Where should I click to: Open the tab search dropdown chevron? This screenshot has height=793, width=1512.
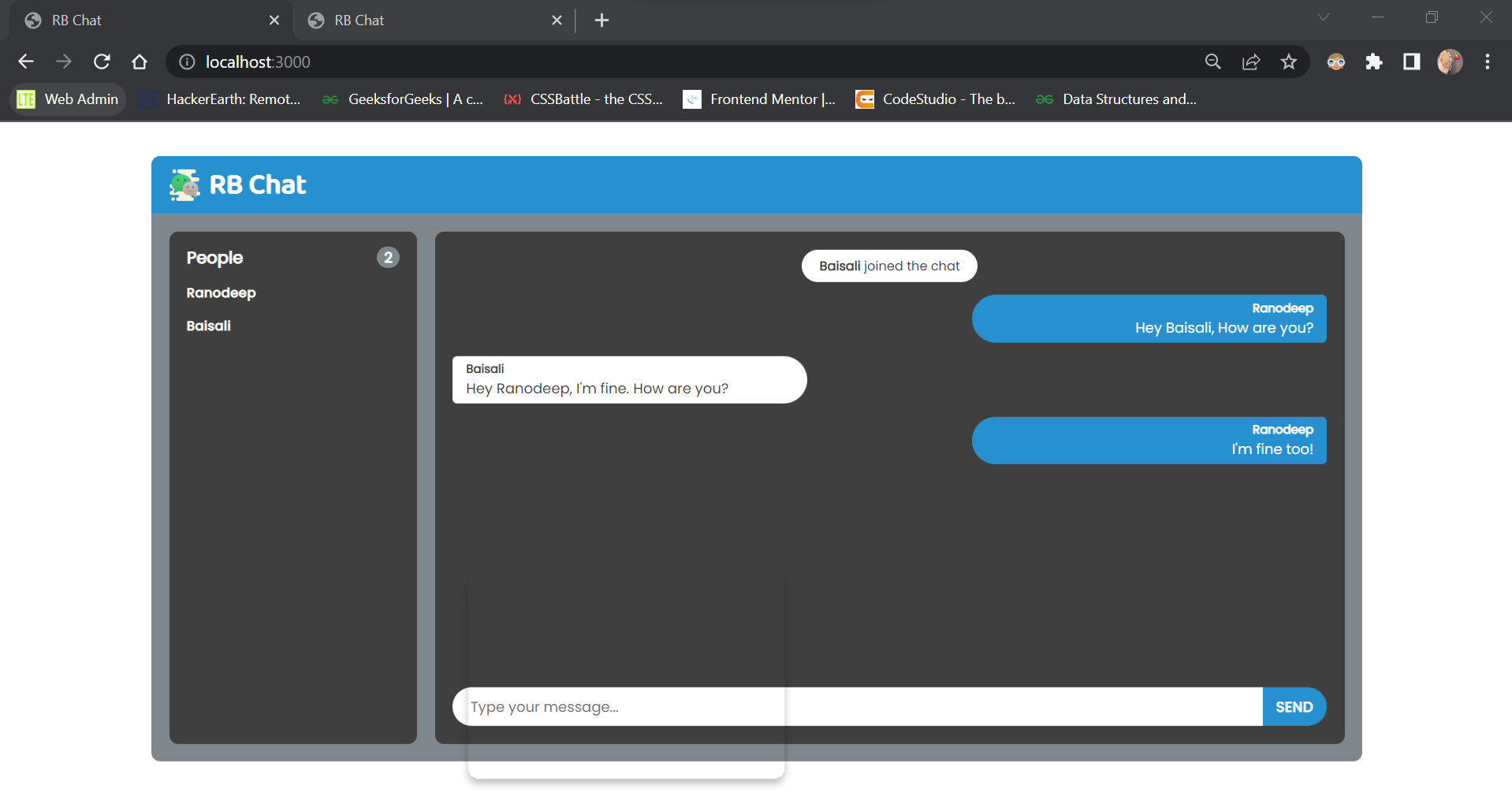1324,17
